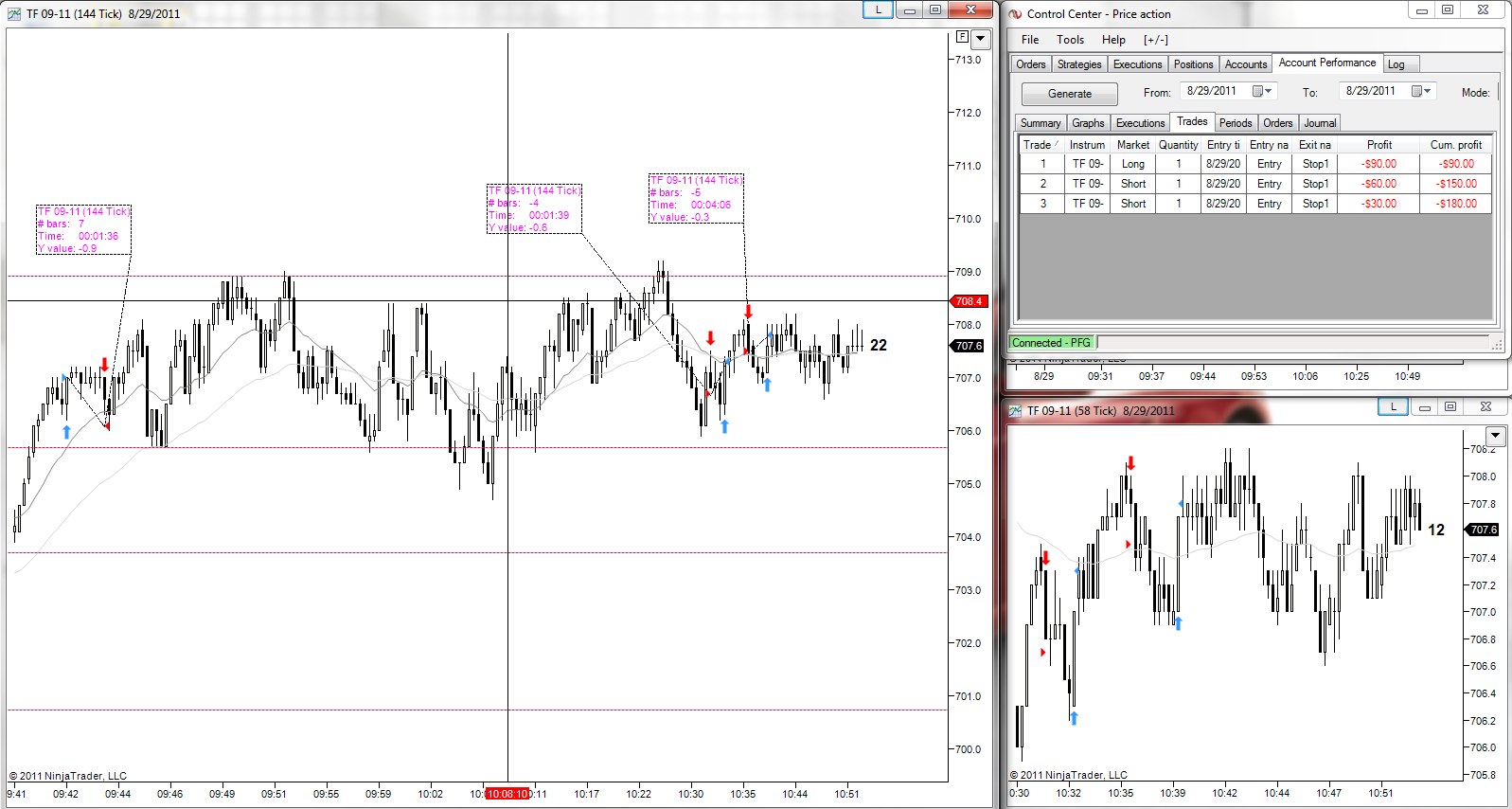This screenshot has width=1512, height=809.
Task: Sort by the Instrum column header
Action: point(1087,145)
